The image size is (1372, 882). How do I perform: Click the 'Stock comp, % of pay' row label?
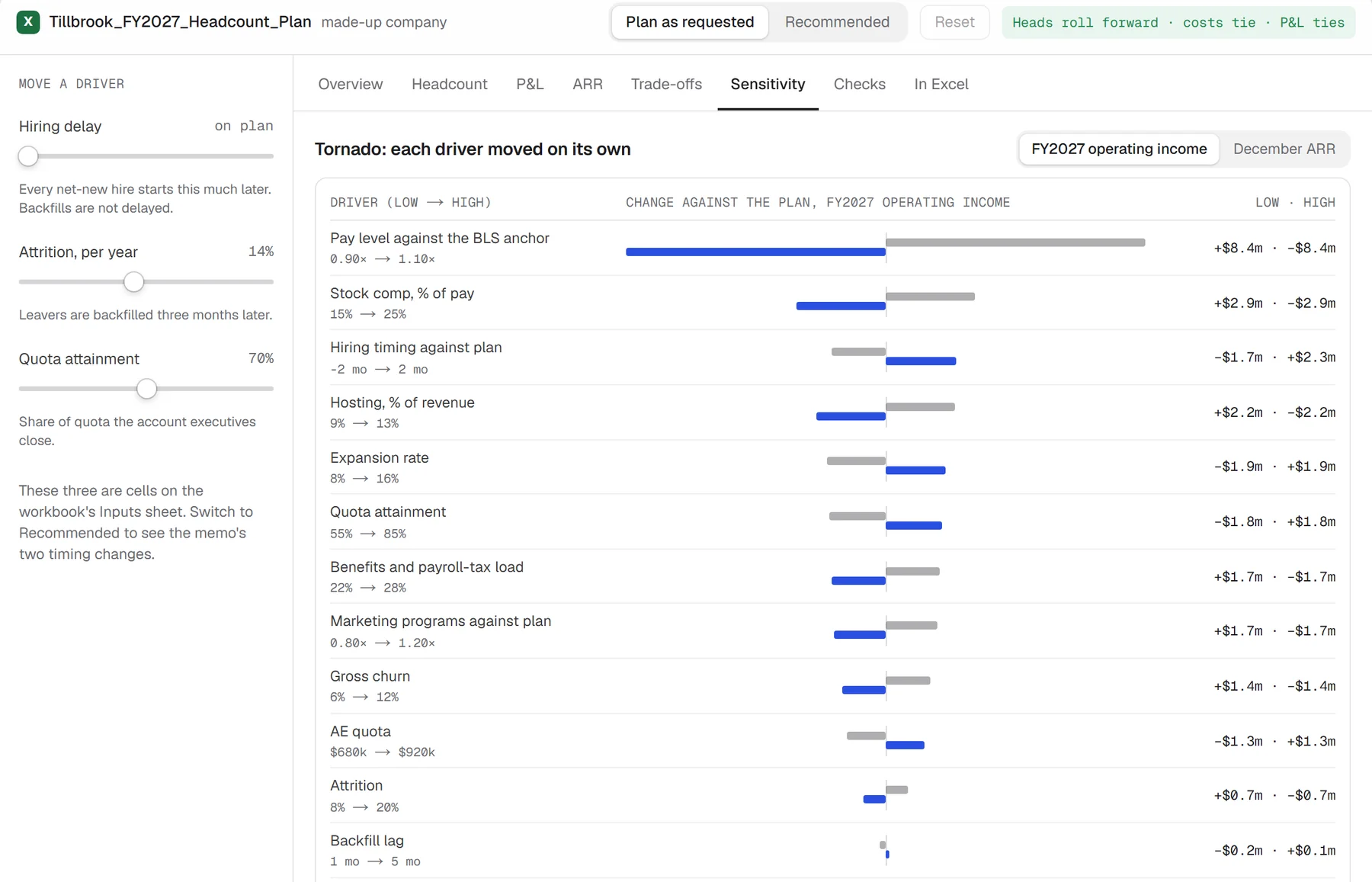pyautogui.click(x=402, y=293)
